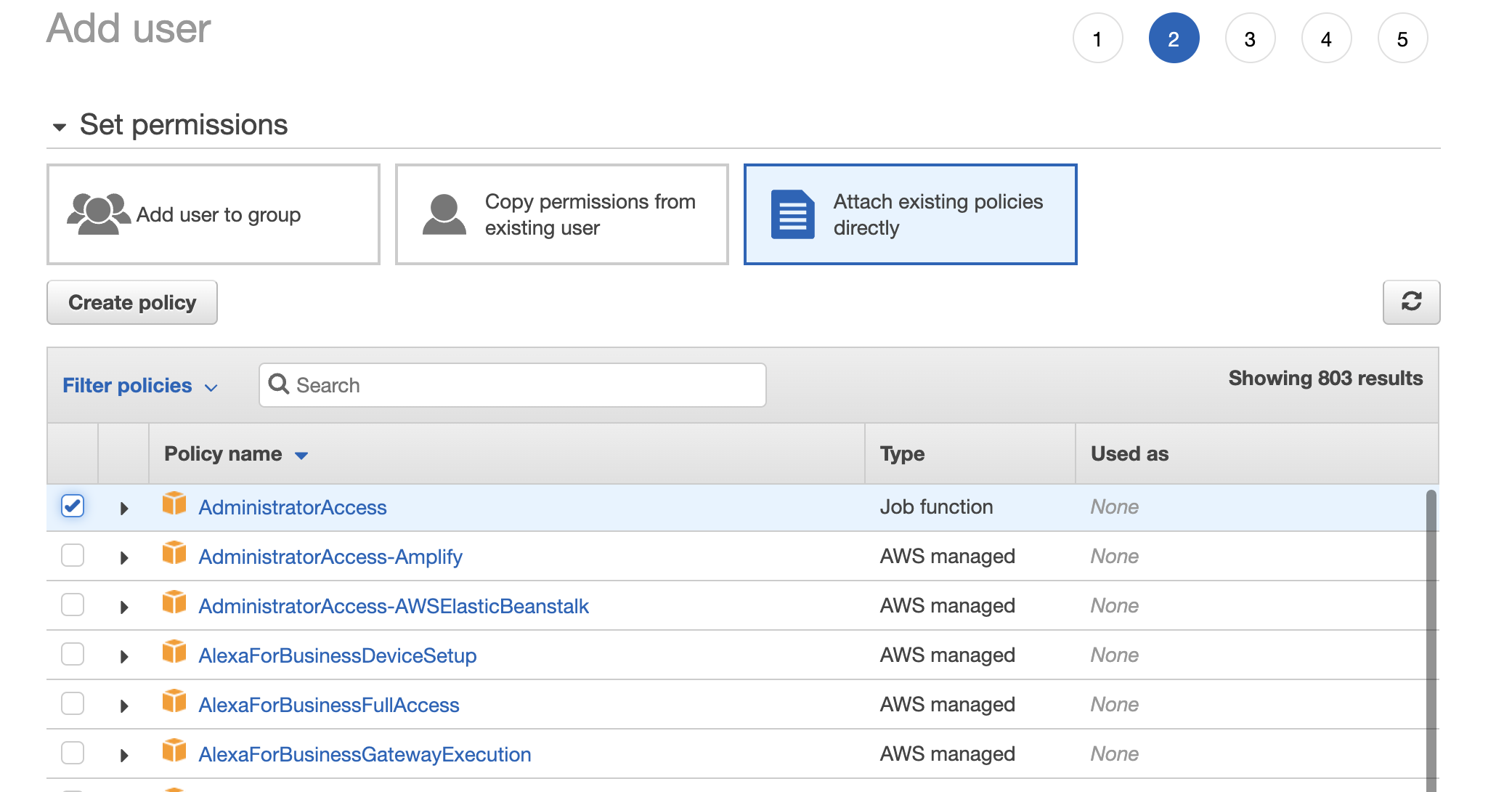Image resolution: width=1512 pixels, height=792 pixels.
Task: Click the 'Add user' page heading
Action: point(129,29)
